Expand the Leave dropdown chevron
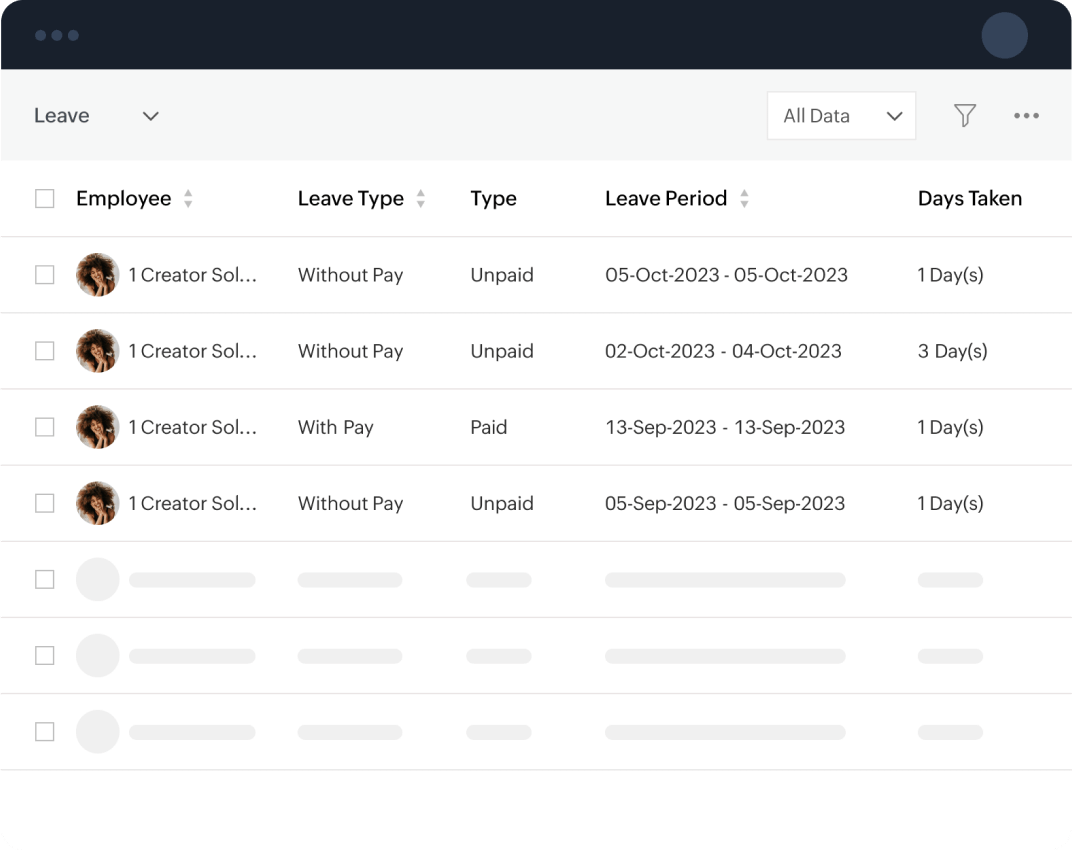The image size is (1072, 850). [151, 116]
